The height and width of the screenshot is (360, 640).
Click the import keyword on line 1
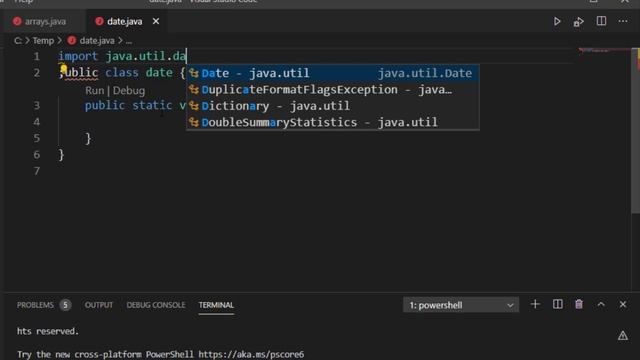coord(78,56)
